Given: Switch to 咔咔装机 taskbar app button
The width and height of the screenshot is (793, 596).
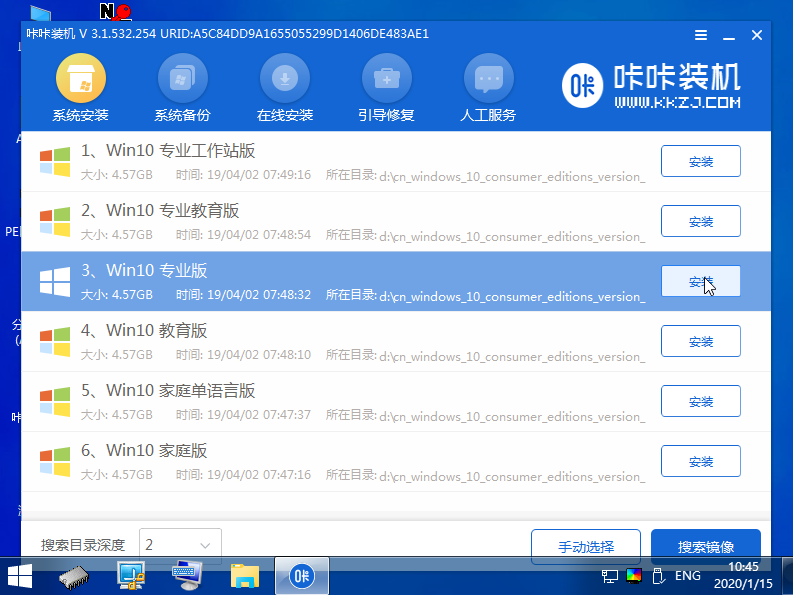Looking at the screenshot, I should click(x=302, y=576).
